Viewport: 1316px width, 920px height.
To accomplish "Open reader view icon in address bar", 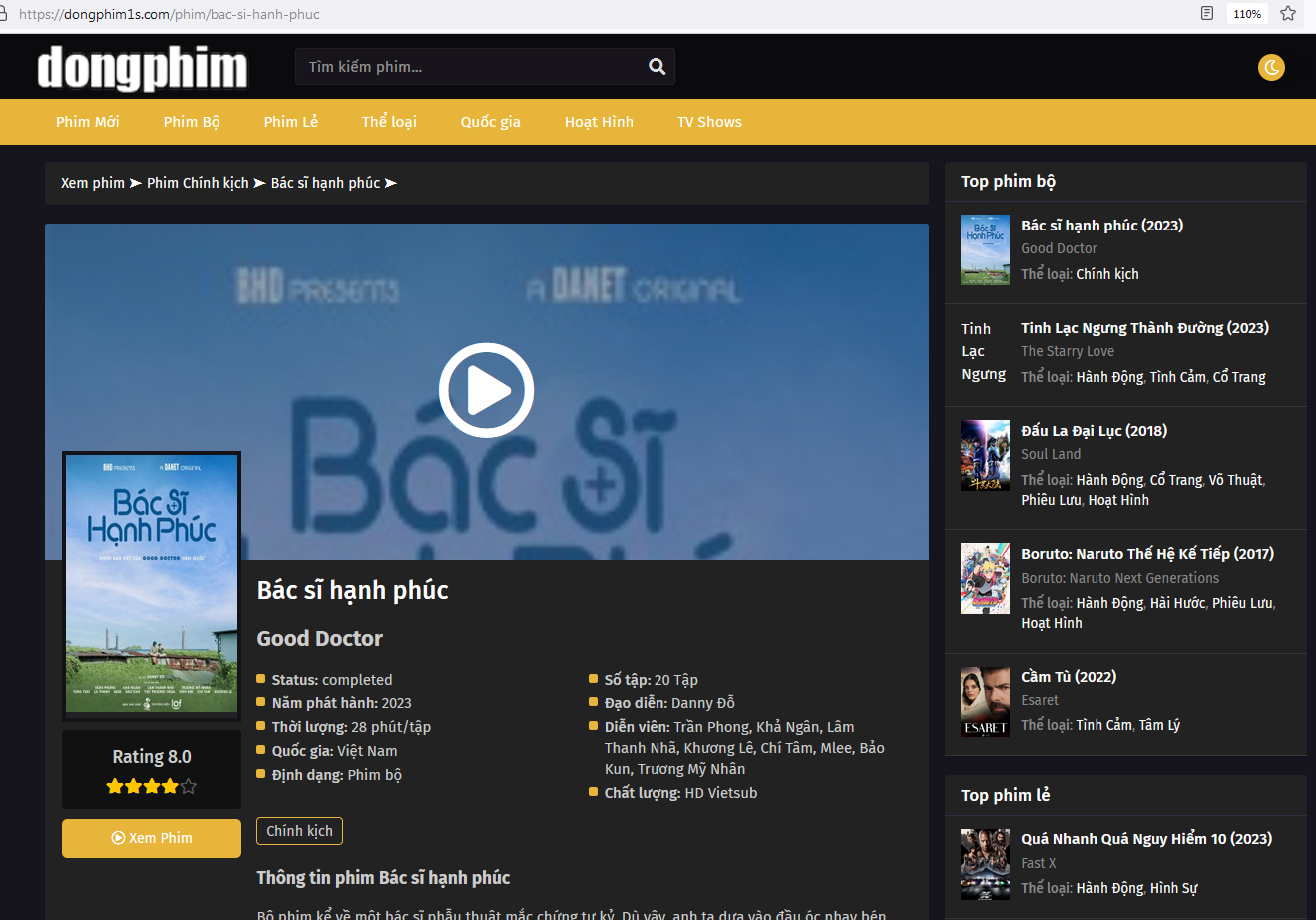I will coord(1207,14).
